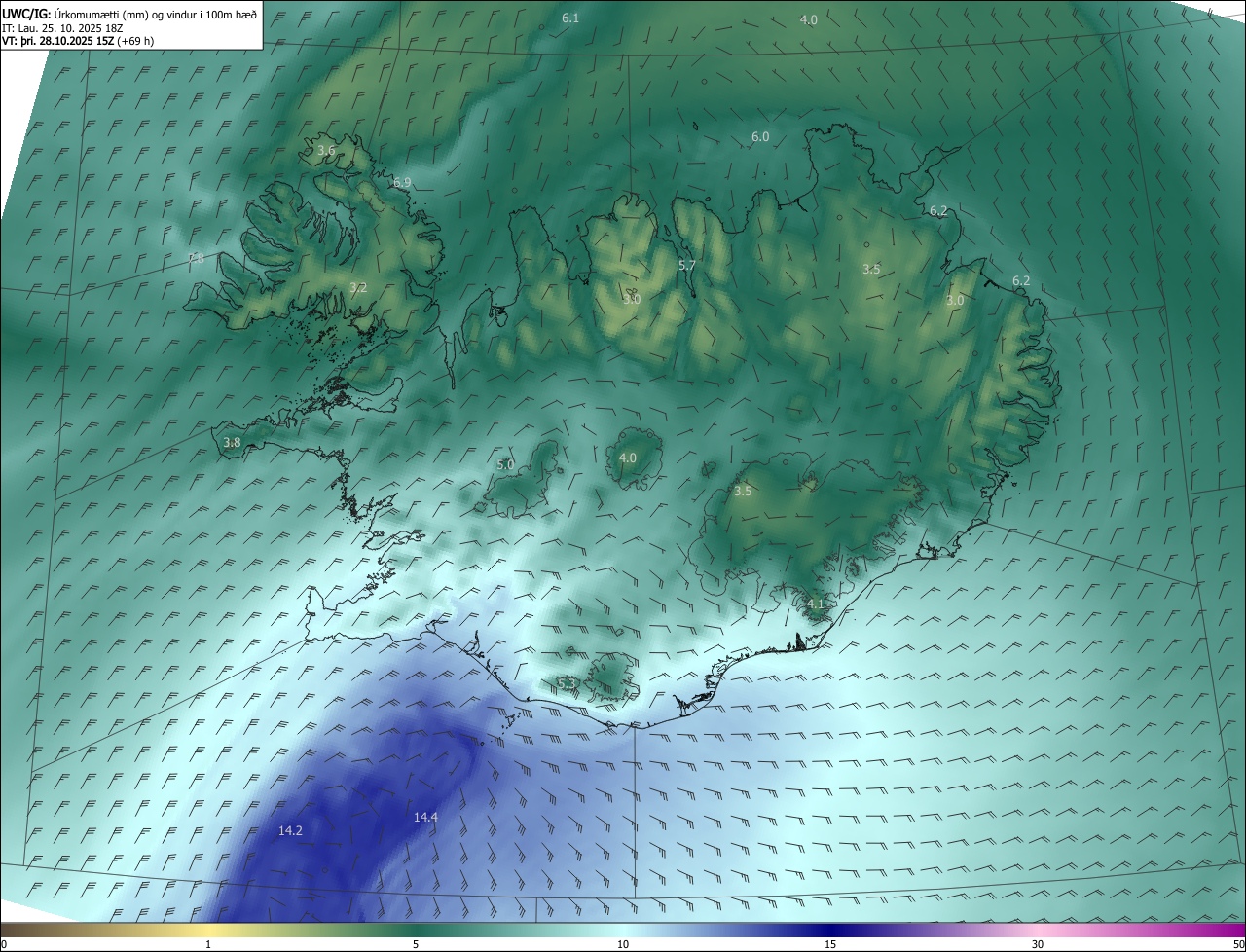Click the 14.4 precipitation value

[x=425, y=817]
